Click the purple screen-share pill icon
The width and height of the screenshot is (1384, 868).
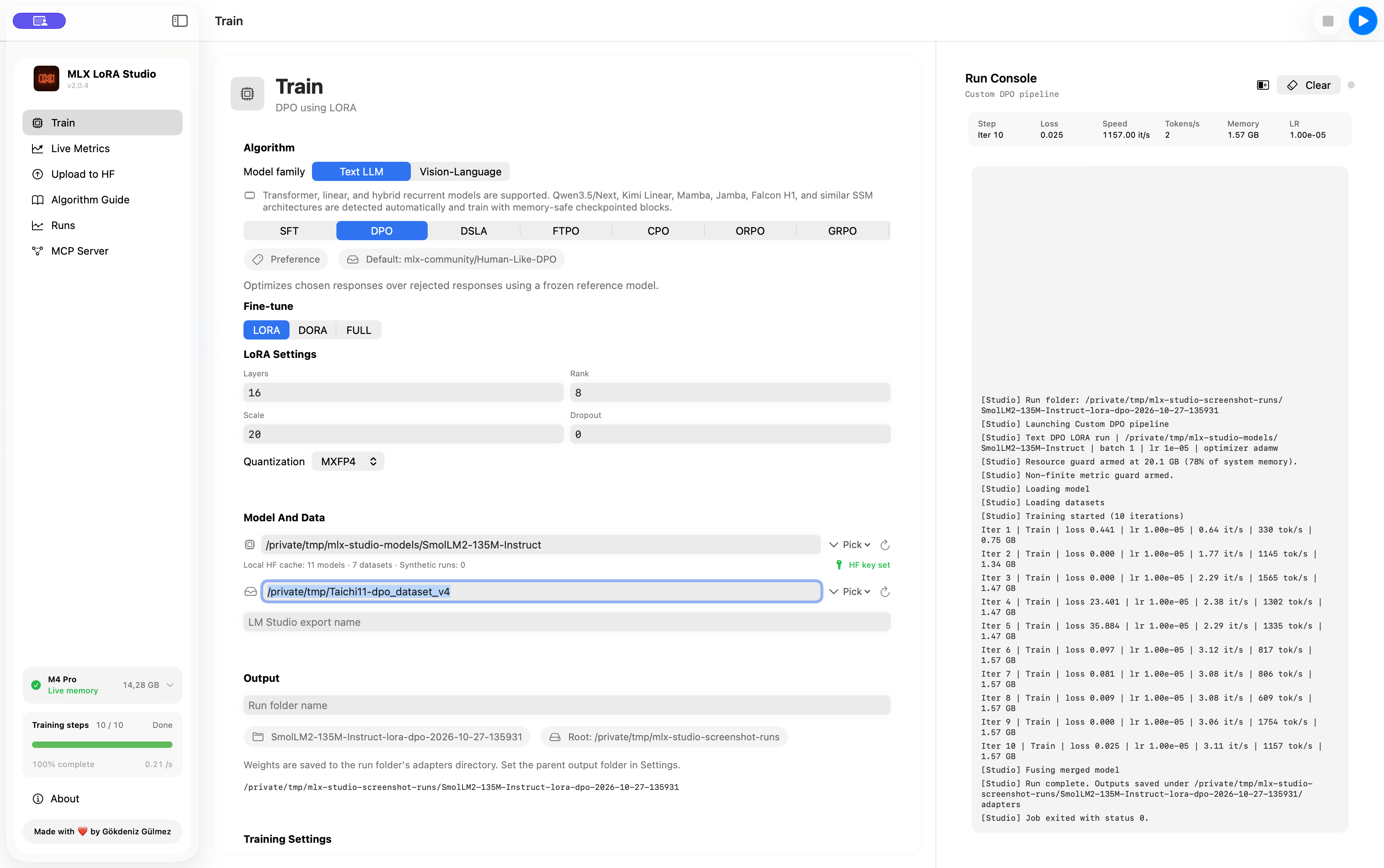pyautogui.click(x=39, y=21)
